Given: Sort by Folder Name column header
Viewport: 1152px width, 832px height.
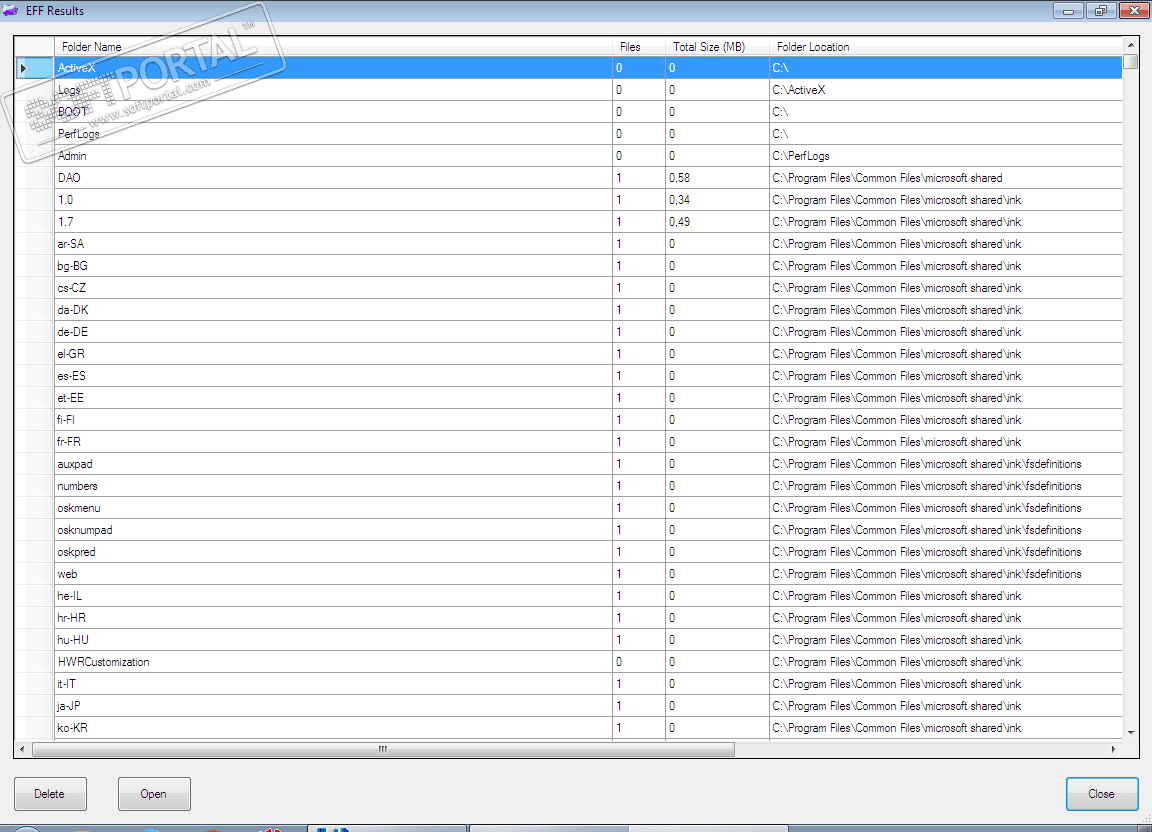Looking at the screenshot, I should [334, 46].
